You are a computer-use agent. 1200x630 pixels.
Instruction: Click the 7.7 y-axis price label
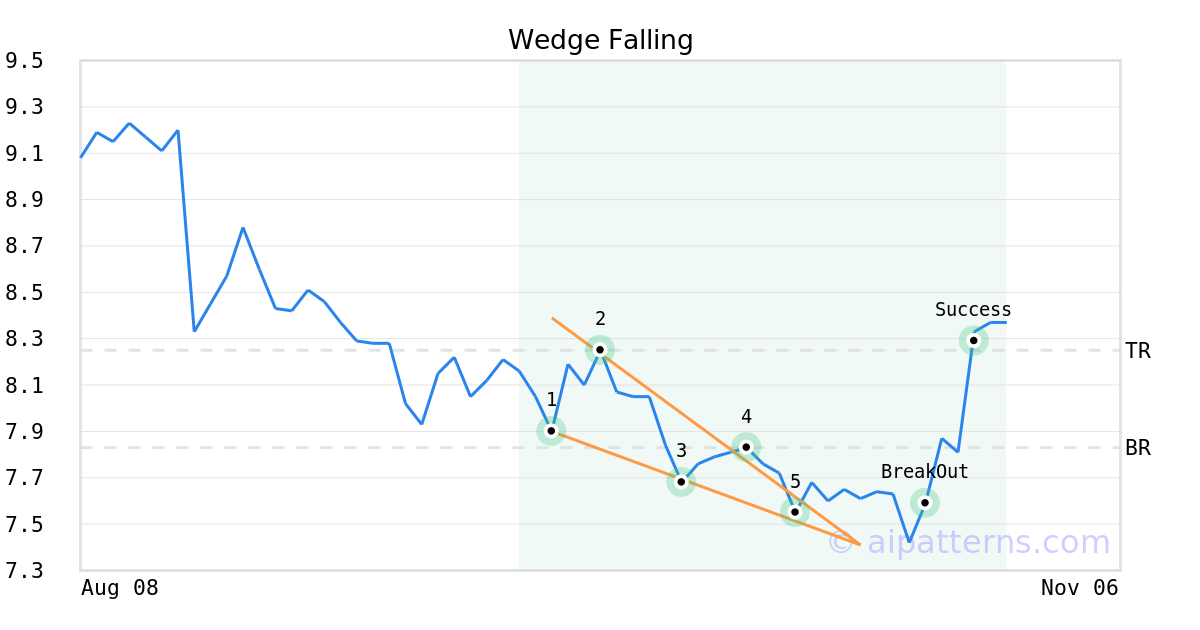tap(23, 478)
